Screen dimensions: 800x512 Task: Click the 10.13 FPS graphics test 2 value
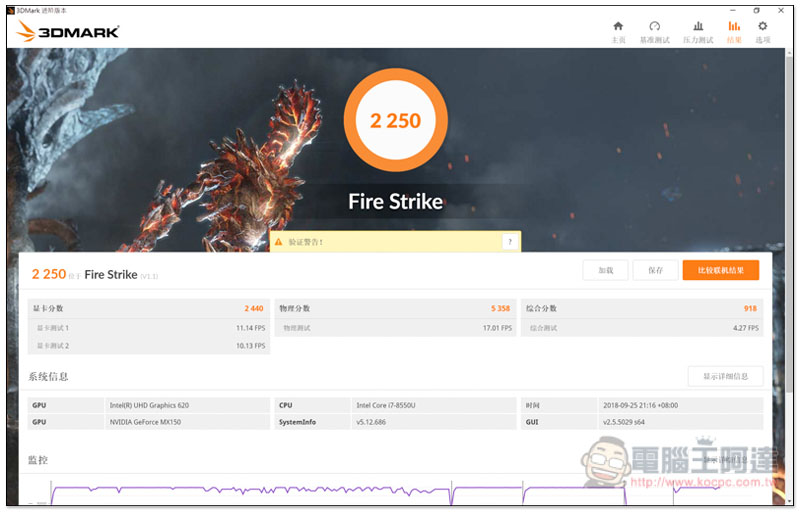coord(251,346)
